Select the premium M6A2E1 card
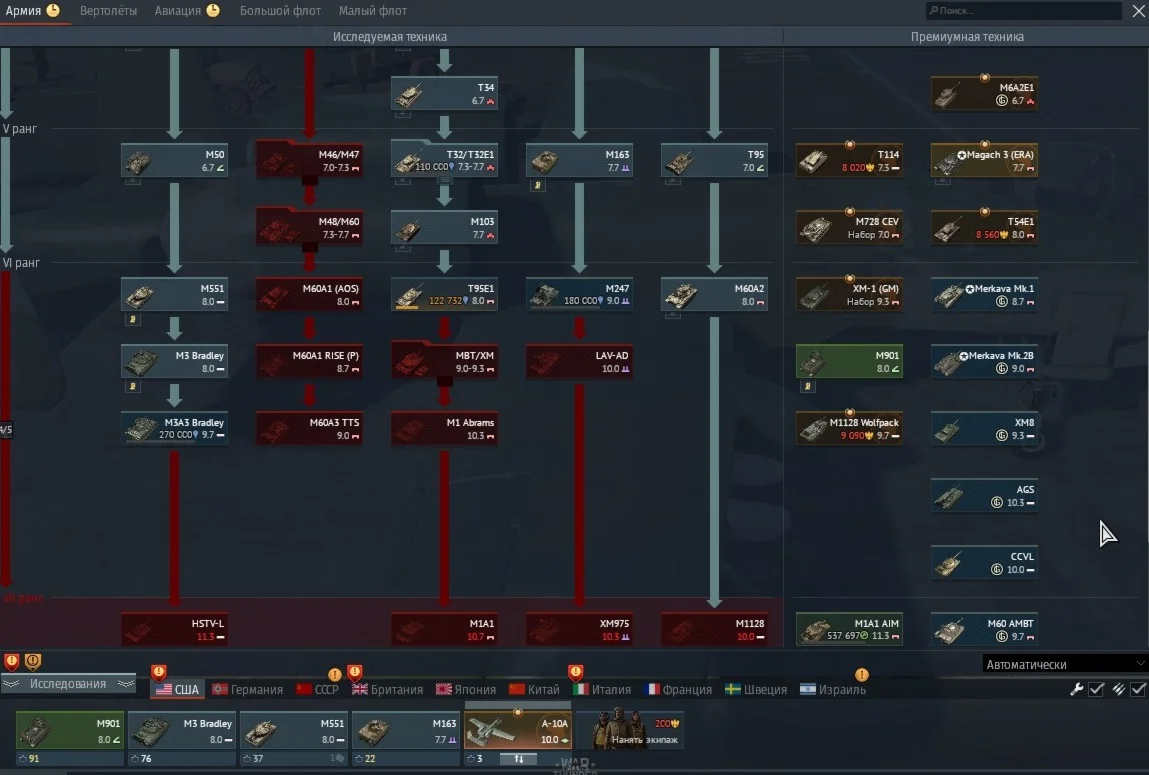The height and width of the screenshot is (775, 1149). point(984,94)
